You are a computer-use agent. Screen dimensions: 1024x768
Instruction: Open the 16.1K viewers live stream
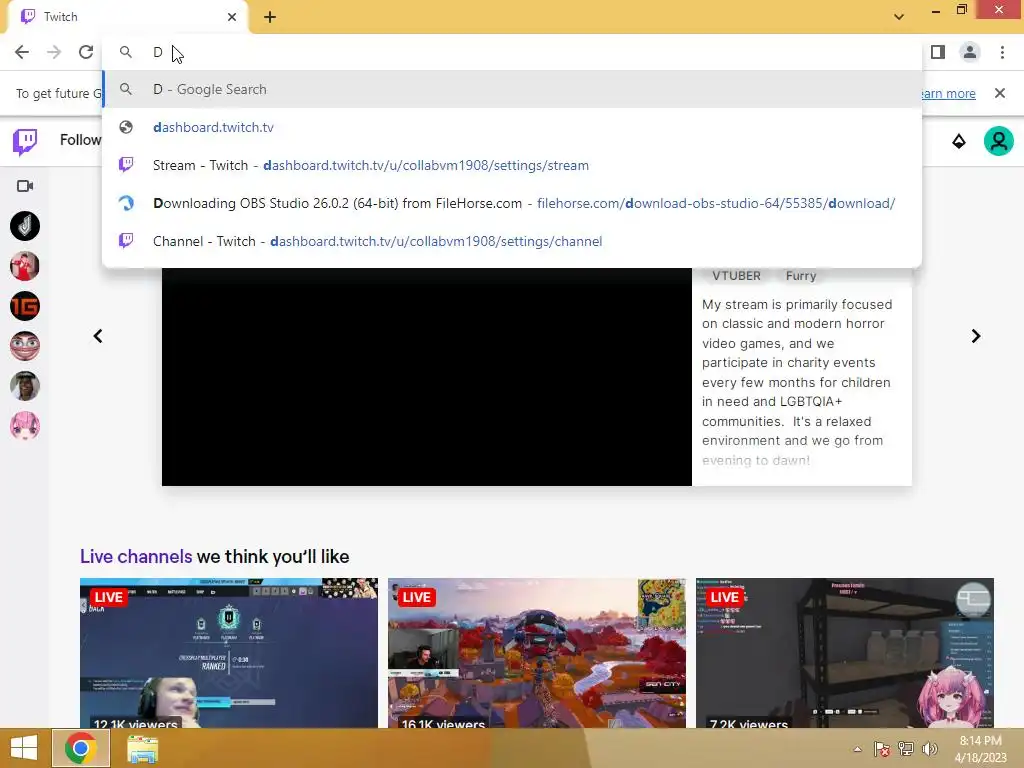click(537, 653)
